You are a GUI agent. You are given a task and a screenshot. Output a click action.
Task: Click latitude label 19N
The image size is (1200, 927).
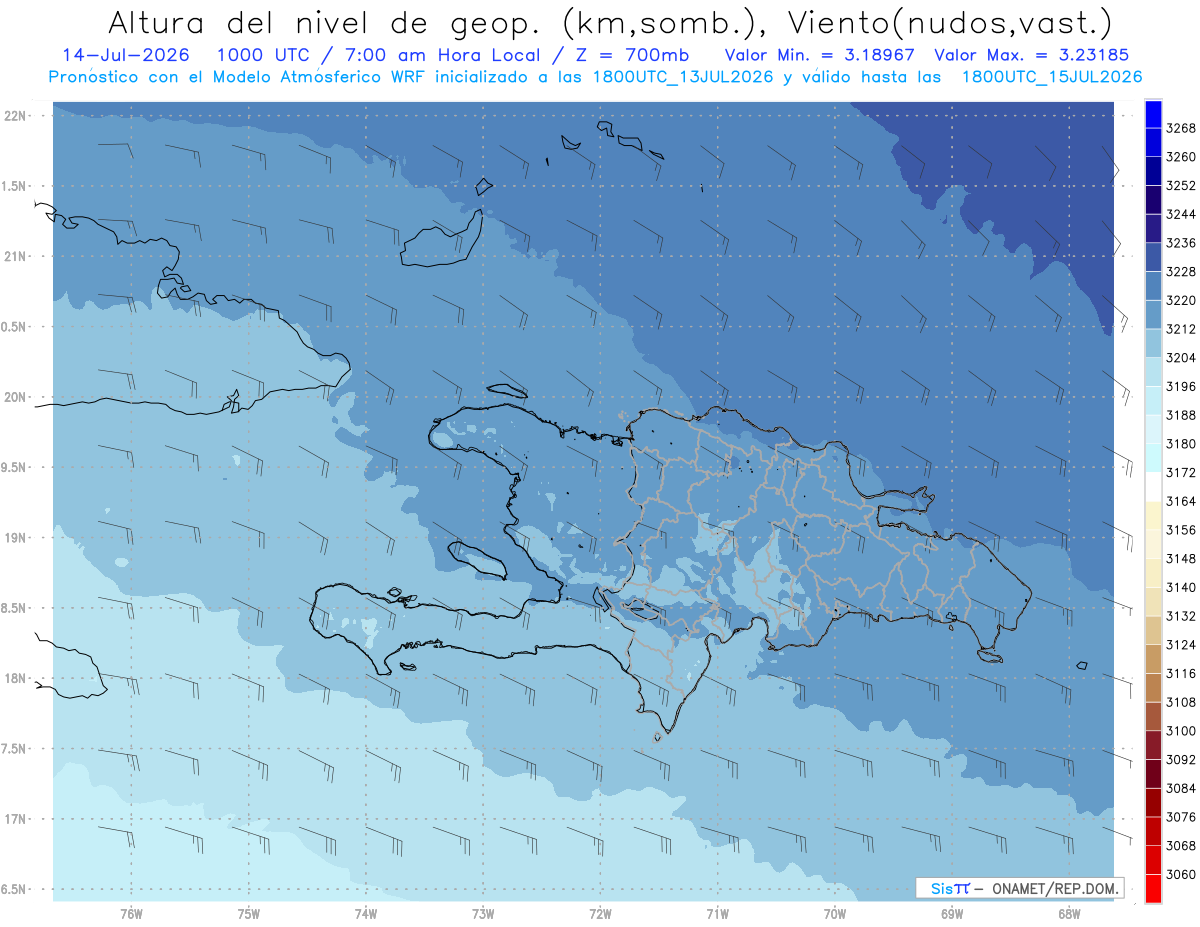click(x=16, y=538)
